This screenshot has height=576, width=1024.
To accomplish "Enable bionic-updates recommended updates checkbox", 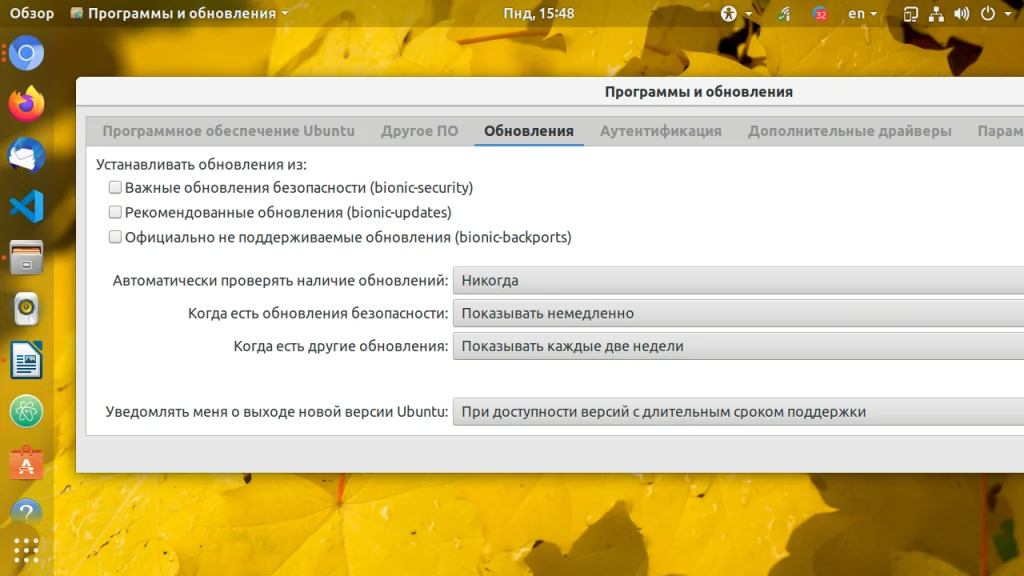I will (115, 212).
